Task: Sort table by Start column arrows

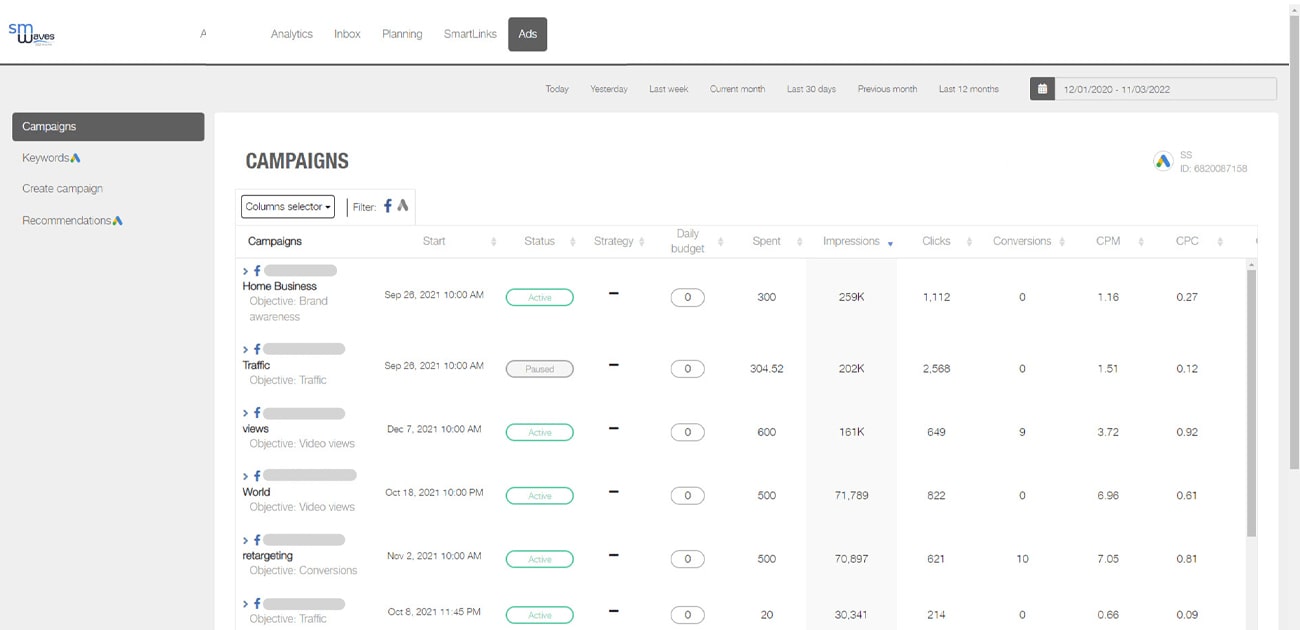Action: 494,242
